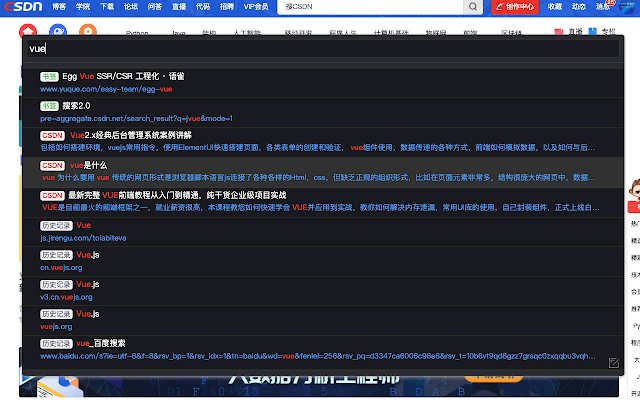Open the v3.cn.vuejs.org history link
640x400 pixels.
[x=66, y=297]
